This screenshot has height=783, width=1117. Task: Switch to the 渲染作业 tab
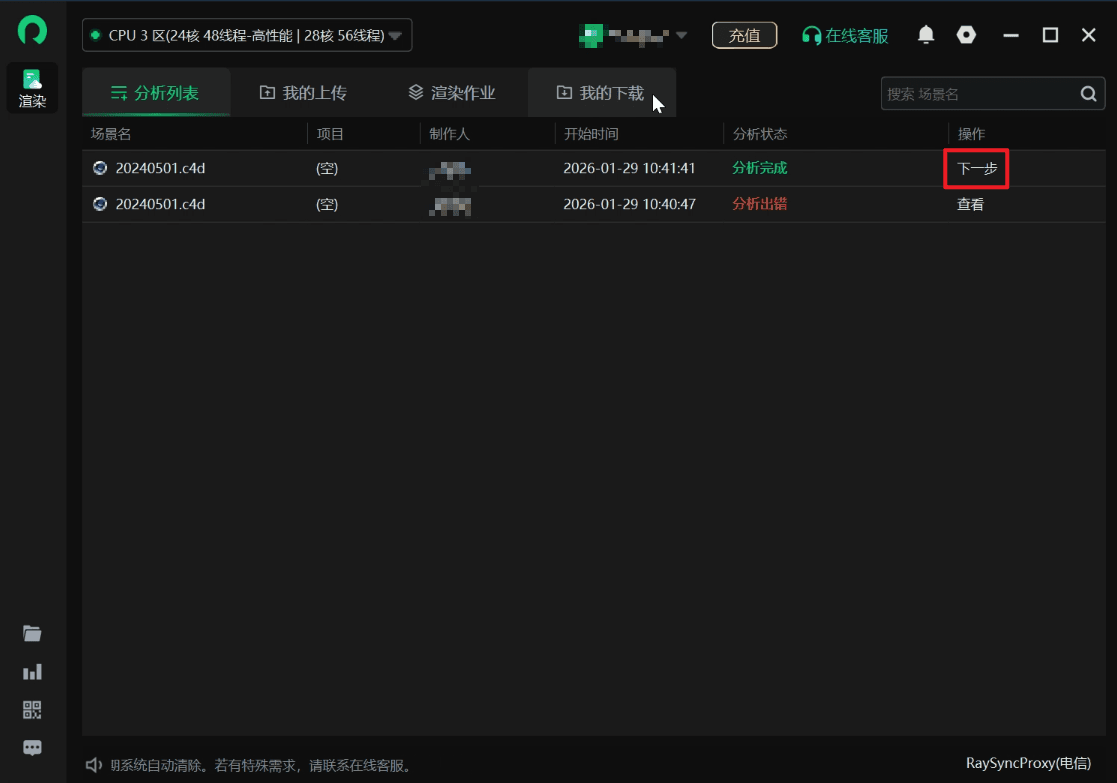point(451,93)
